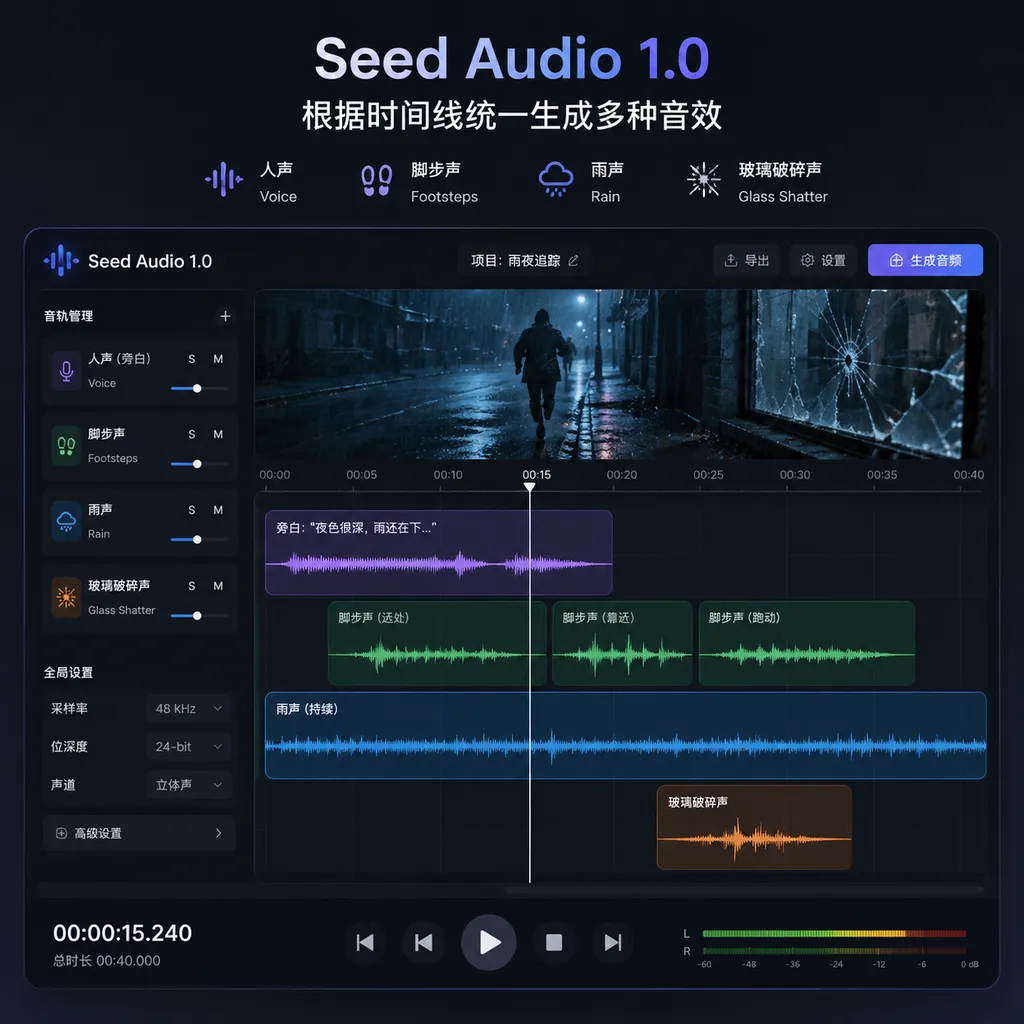This screenshot has width=1024, height=1024.
Task: Click the video preview of the rainy street
Action: click(x=620, y=374)
